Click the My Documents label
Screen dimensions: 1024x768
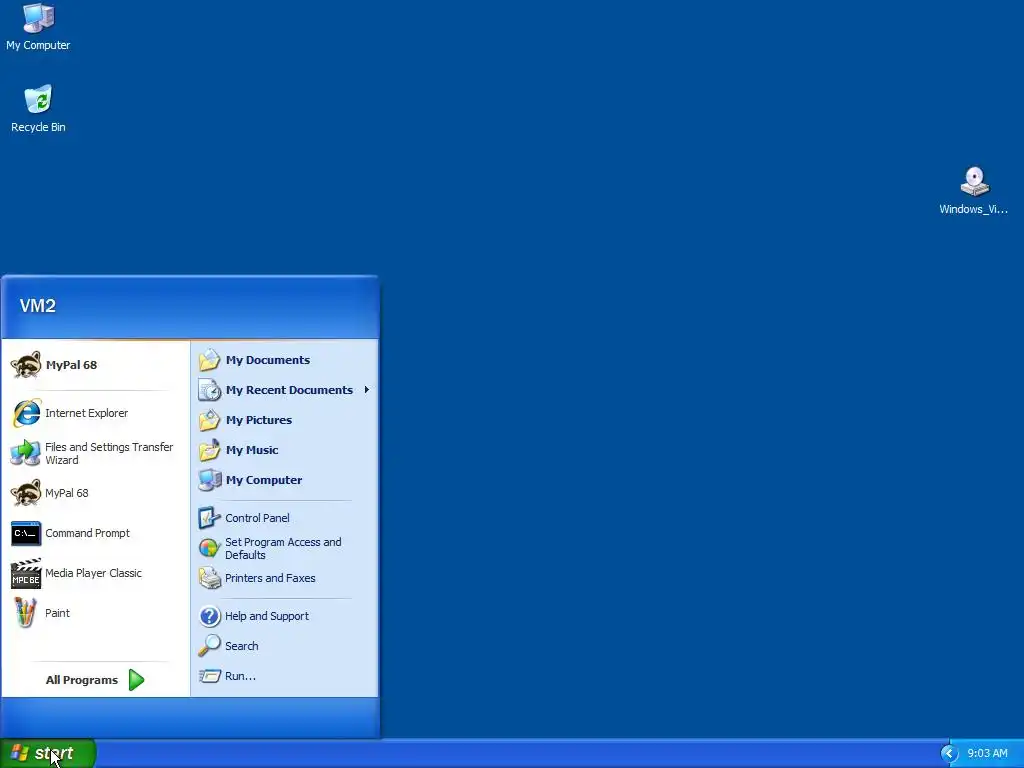click(268, 360)
